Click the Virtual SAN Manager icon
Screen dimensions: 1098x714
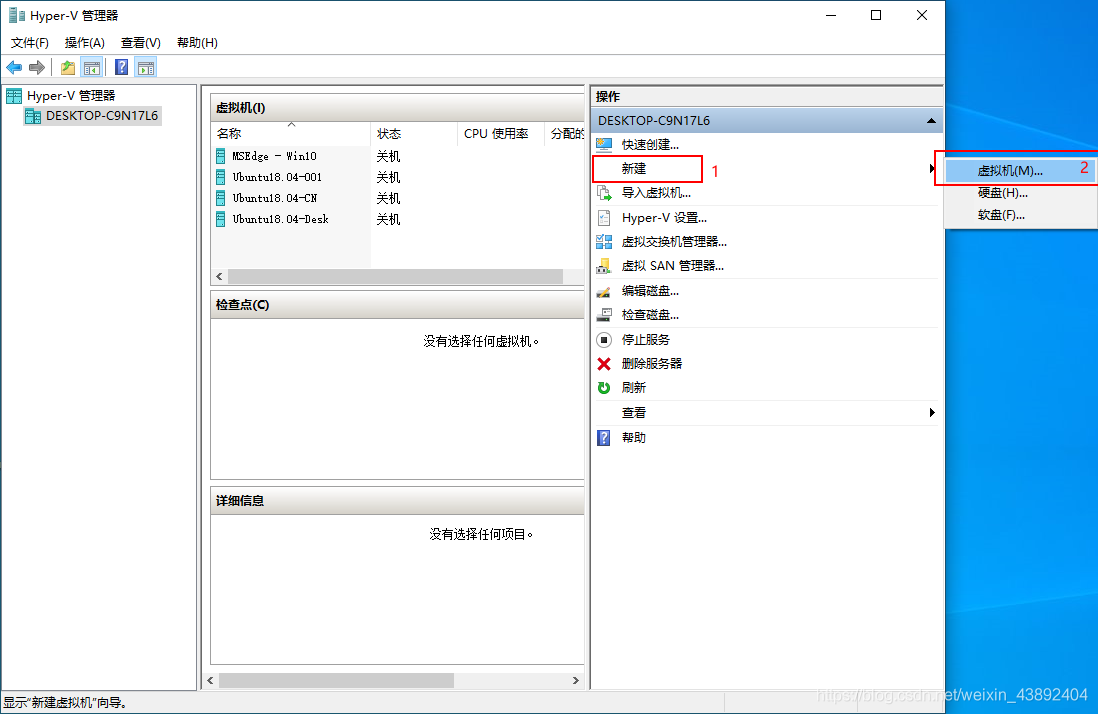coord(604,266)
